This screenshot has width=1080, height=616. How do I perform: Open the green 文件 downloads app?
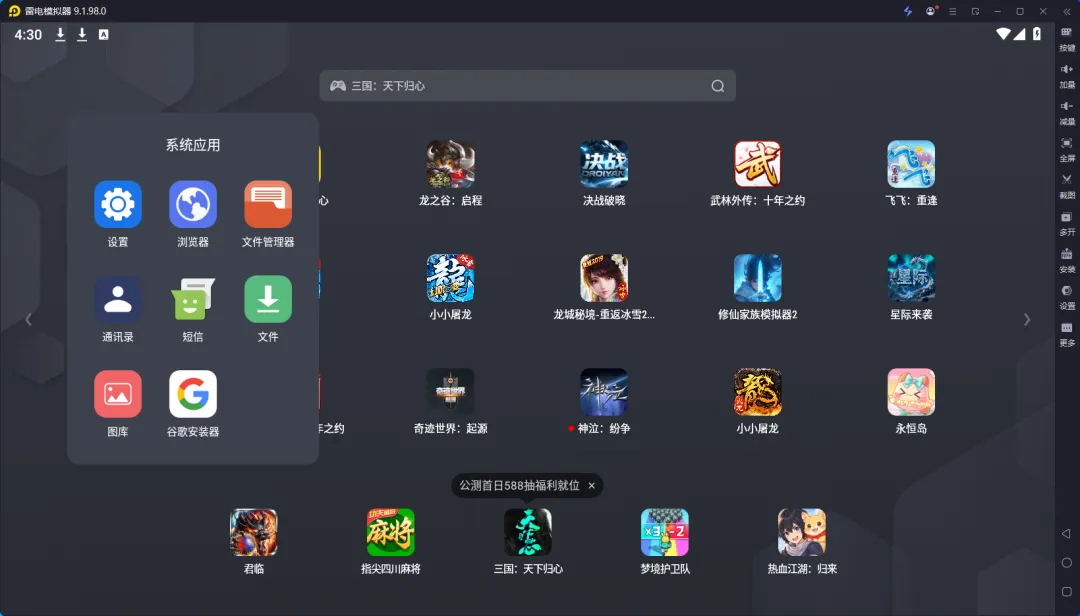point(268,299)
